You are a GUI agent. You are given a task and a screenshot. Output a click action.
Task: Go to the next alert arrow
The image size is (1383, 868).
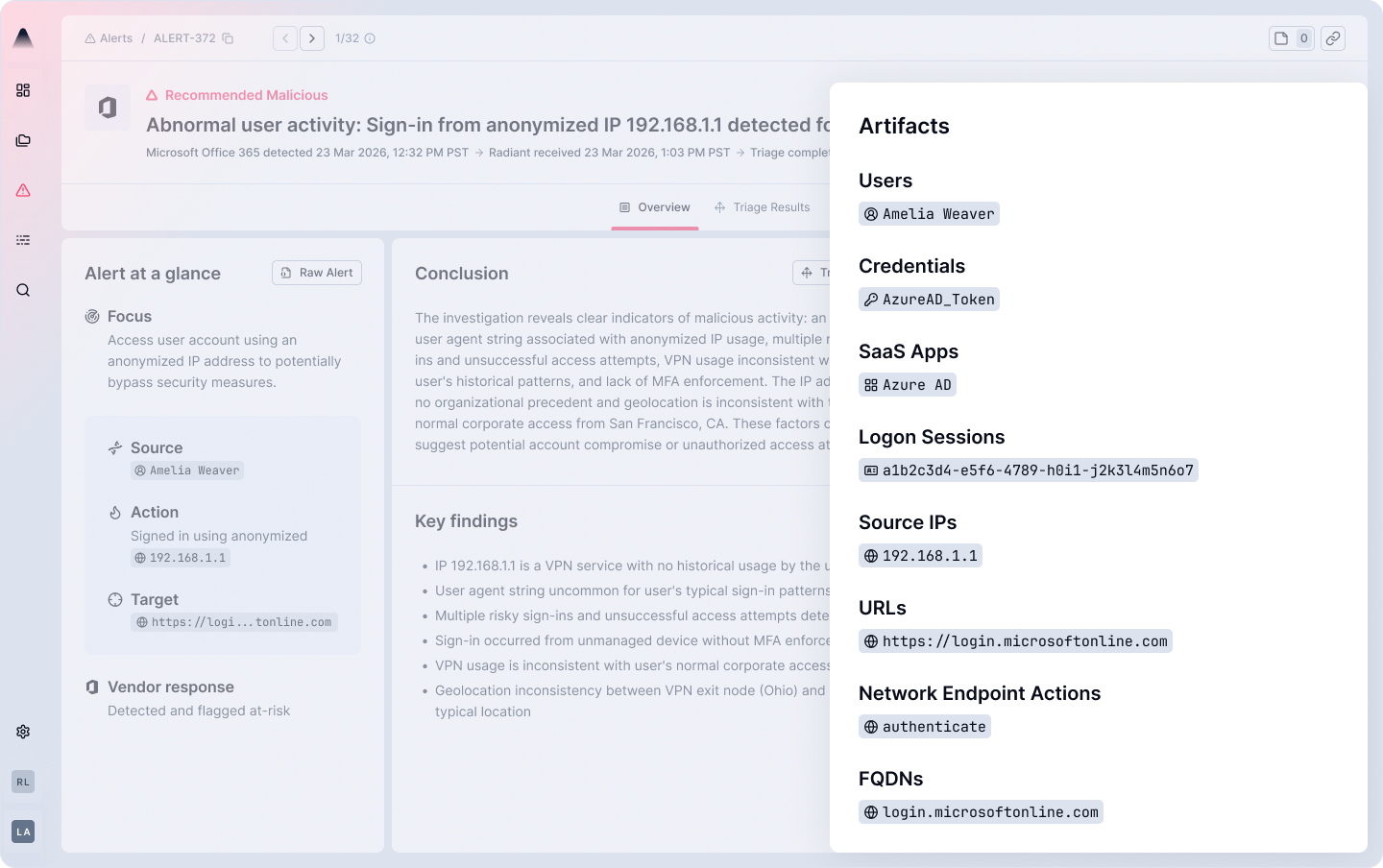click(312, 38)
